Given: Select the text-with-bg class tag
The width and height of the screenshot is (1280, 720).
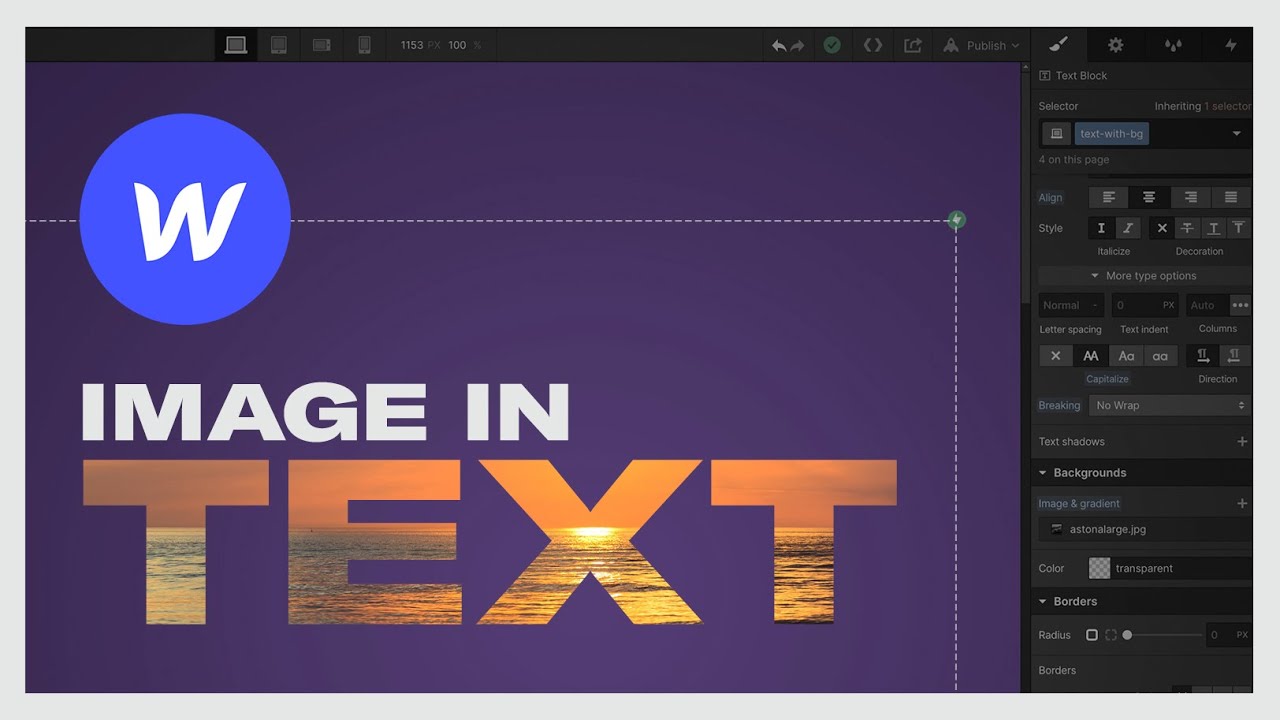Looking at the screenshot, I should 1111,134.
